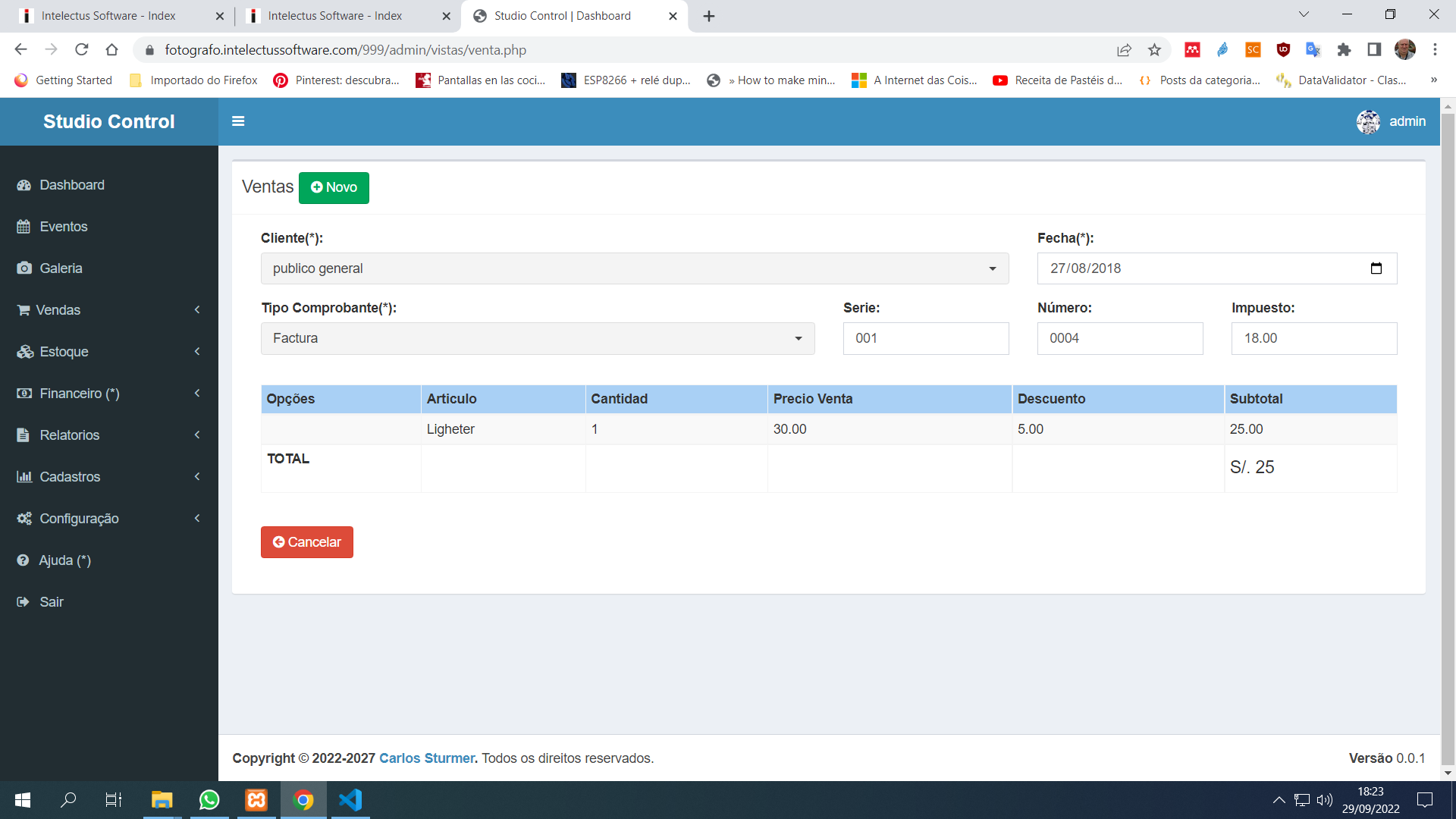Open the date picker calendar icon
Image resolution: width=1456 pixels, height=819 pixels.
pyautogui.click(x=1376, y=268)
